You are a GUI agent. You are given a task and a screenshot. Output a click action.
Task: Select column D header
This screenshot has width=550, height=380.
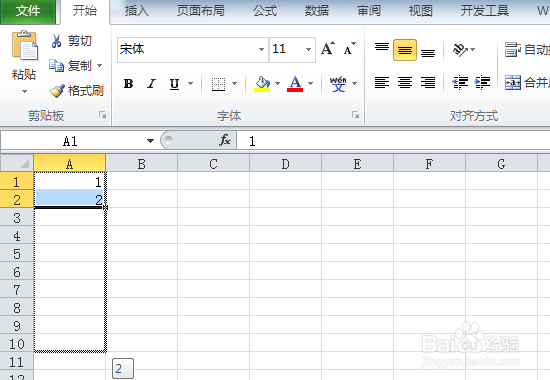tap(286, 164)
